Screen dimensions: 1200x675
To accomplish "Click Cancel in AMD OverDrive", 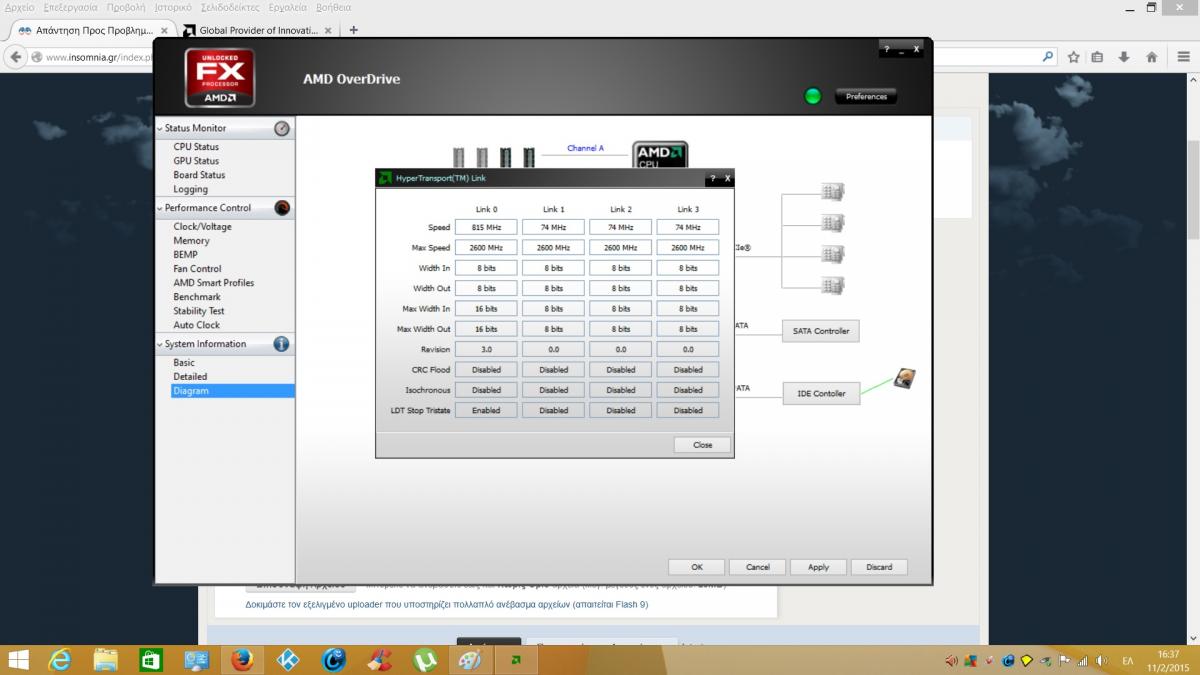I will (757, 567).
